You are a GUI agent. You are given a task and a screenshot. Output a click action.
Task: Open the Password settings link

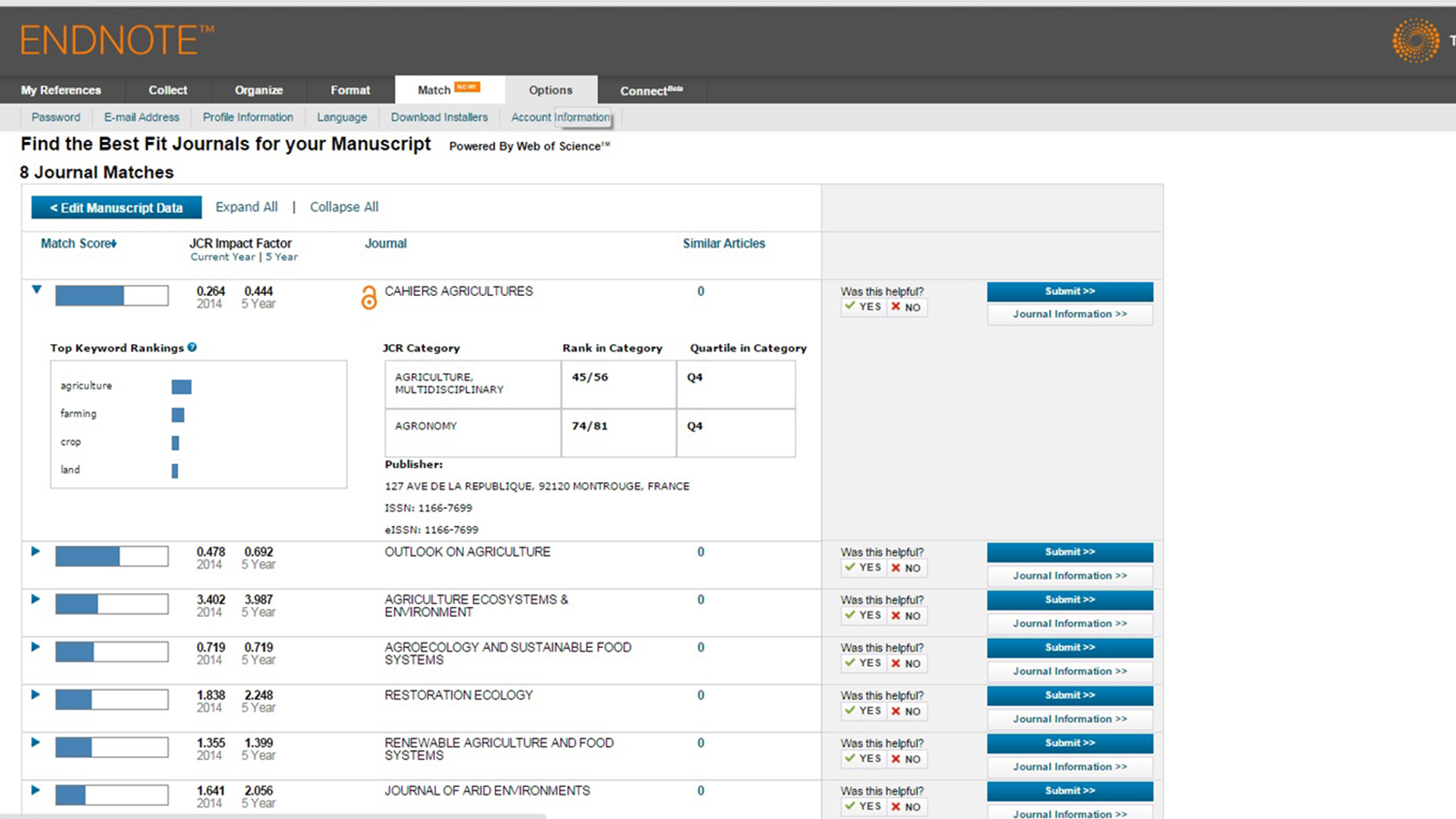(x=56, y=117)
